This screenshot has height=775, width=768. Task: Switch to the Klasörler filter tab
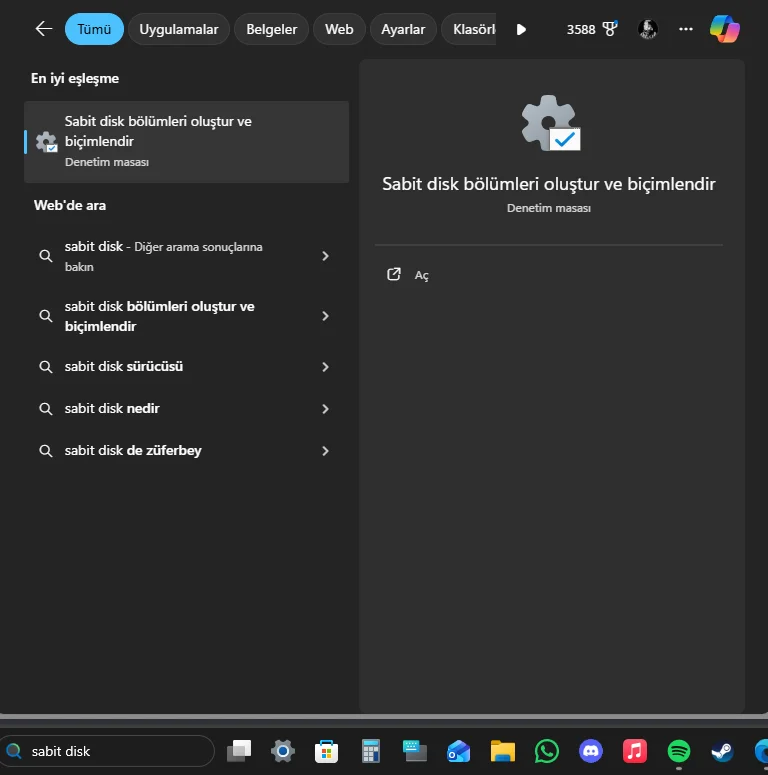pyautogui.click(x=469, y=29)
